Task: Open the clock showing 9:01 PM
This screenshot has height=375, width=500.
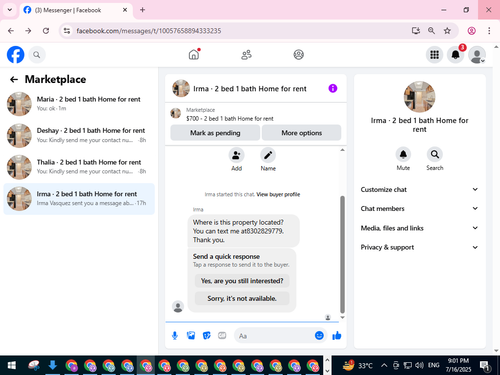Action: tap(458, 365)
